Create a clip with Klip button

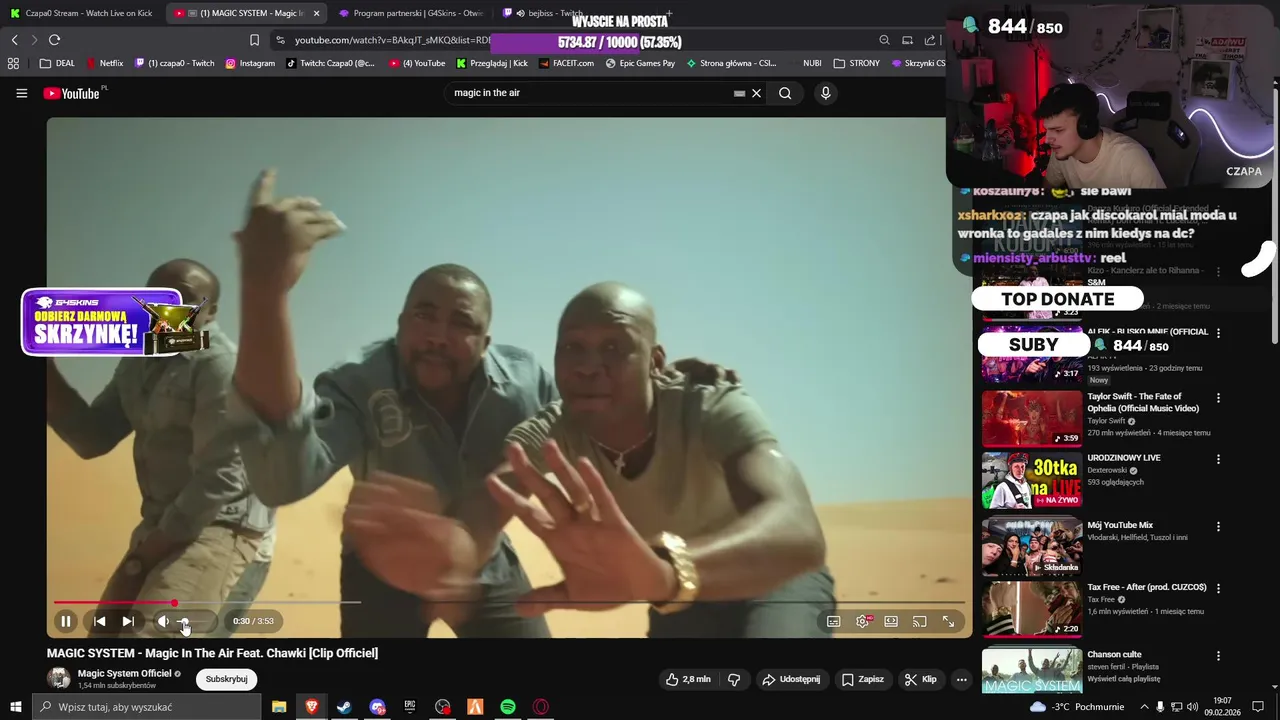[x=921, y=679]
